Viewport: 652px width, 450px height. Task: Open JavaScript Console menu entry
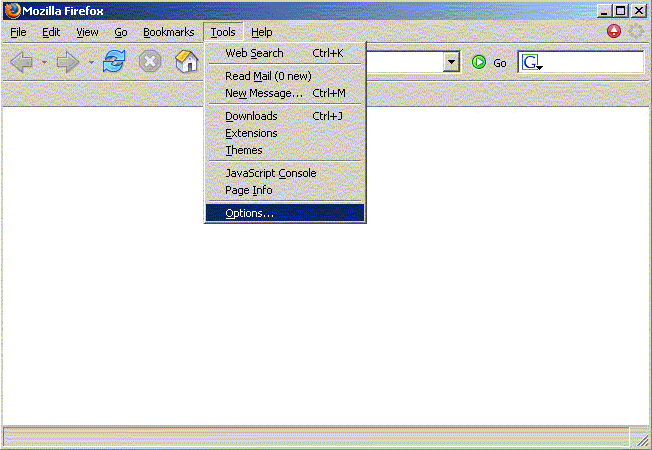[270, 173]
